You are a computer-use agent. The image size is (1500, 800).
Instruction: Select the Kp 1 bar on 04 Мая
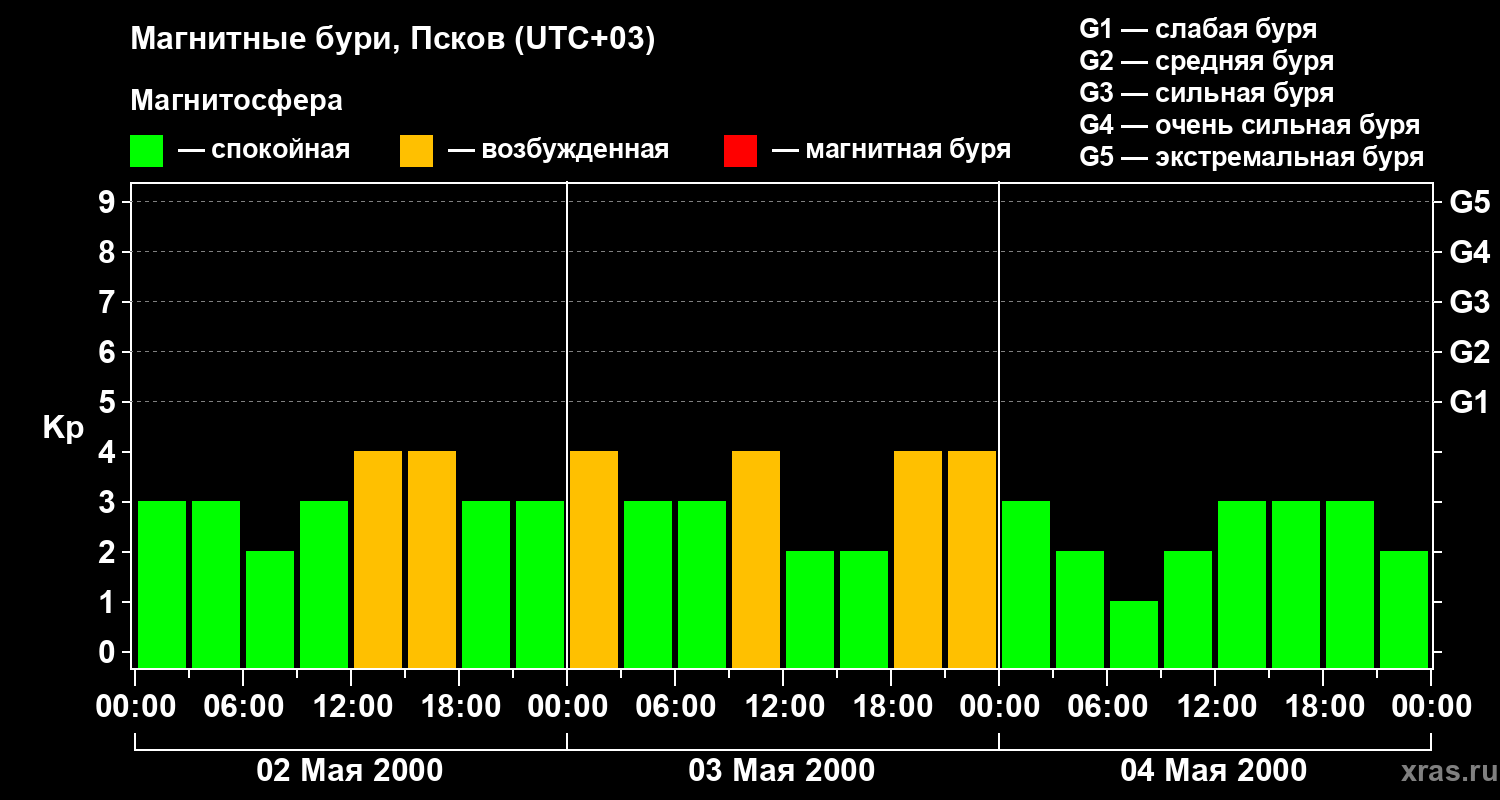tap(1134, 634)
